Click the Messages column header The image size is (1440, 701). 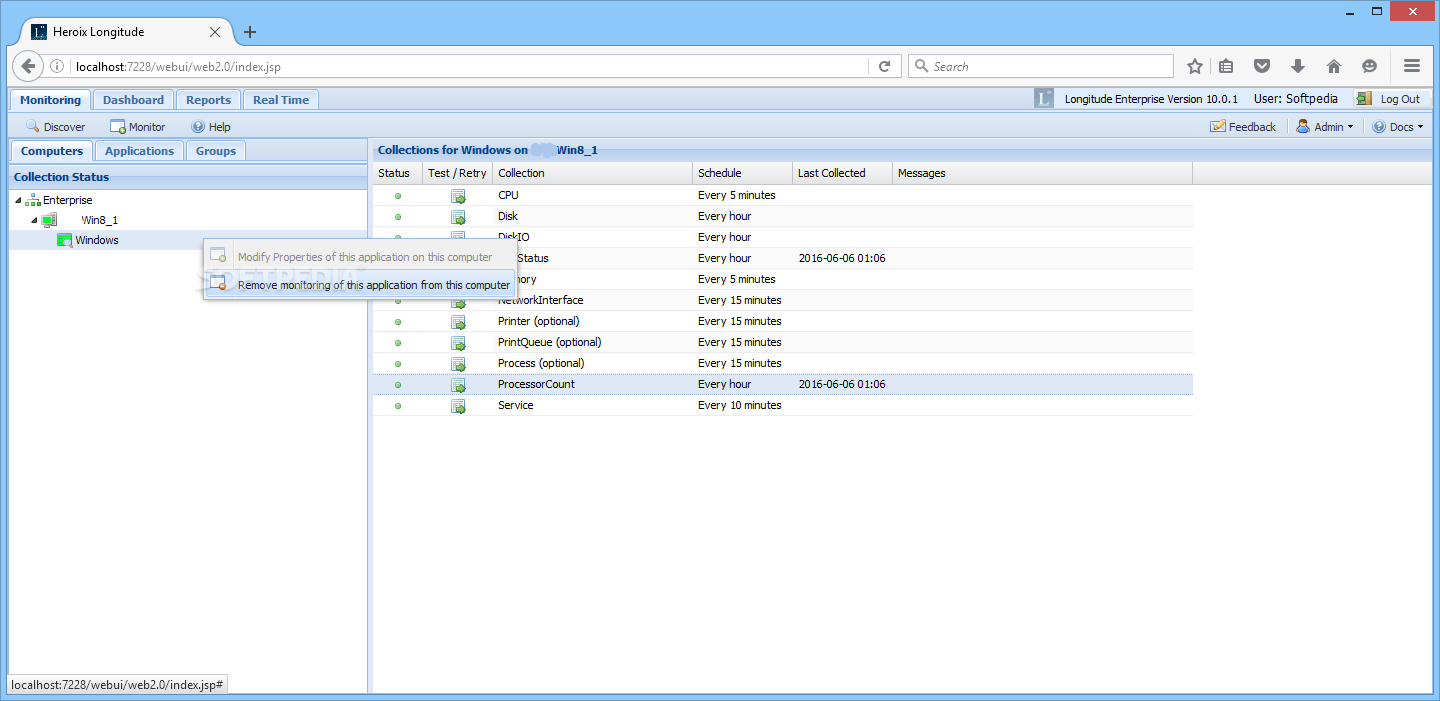(x=1042, y=173)
